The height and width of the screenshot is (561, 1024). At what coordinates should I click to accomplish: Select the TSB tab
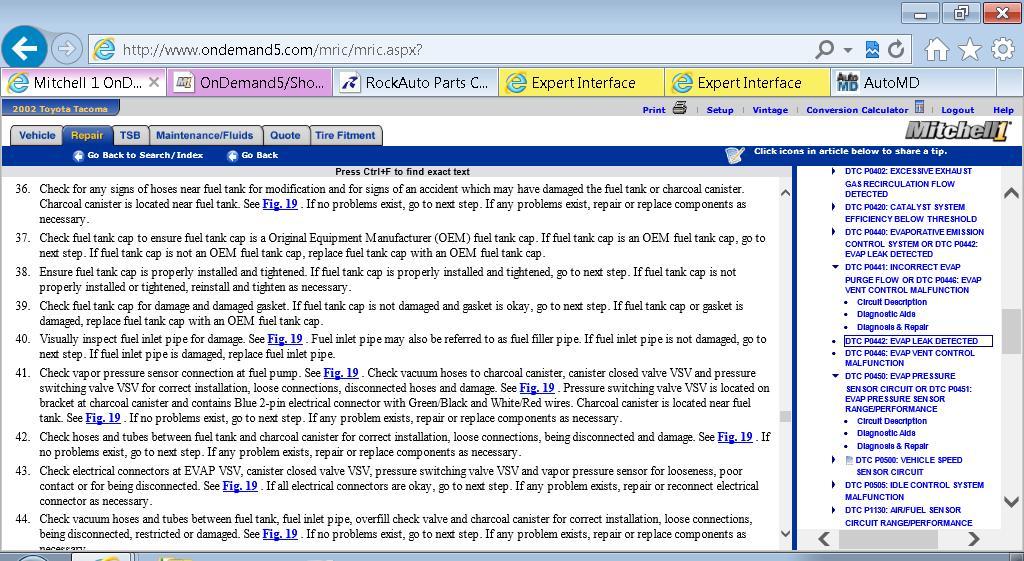130,135
